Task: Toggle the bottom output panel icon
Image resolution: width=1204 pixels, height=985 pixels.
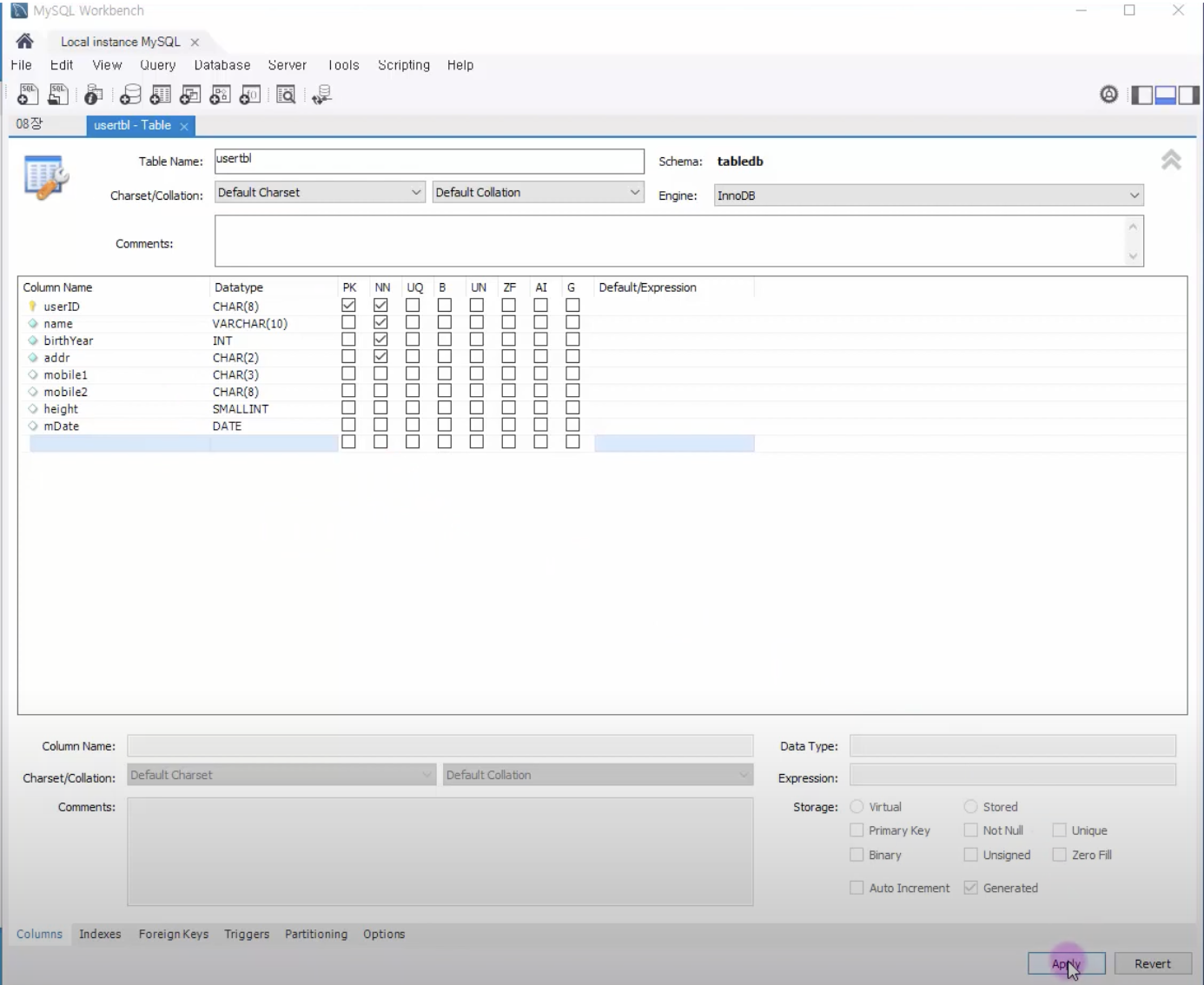Action: tap(1165, 95)
